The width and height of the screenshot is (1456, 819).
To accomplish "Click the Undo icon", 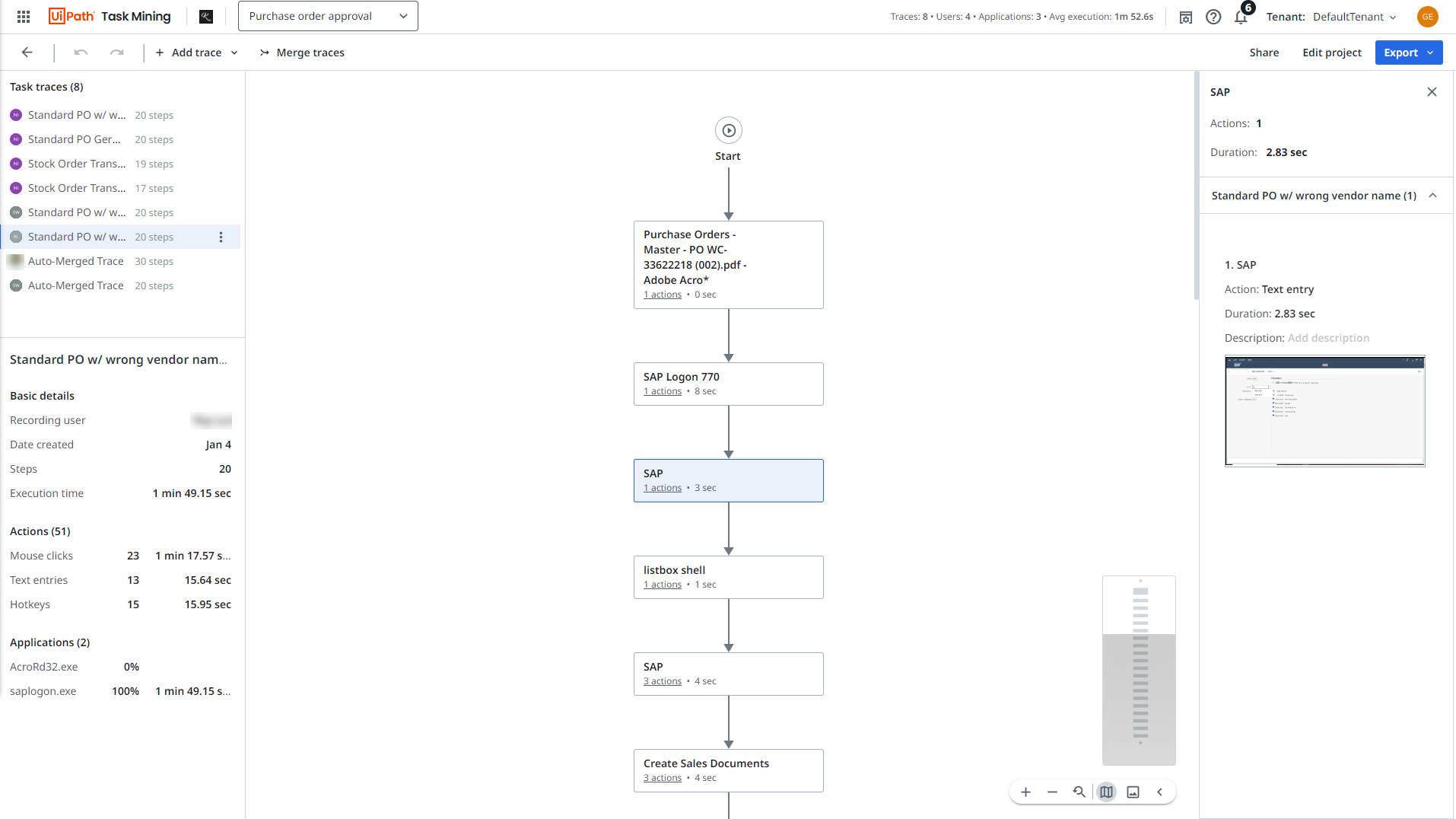I will pos(81,53).
